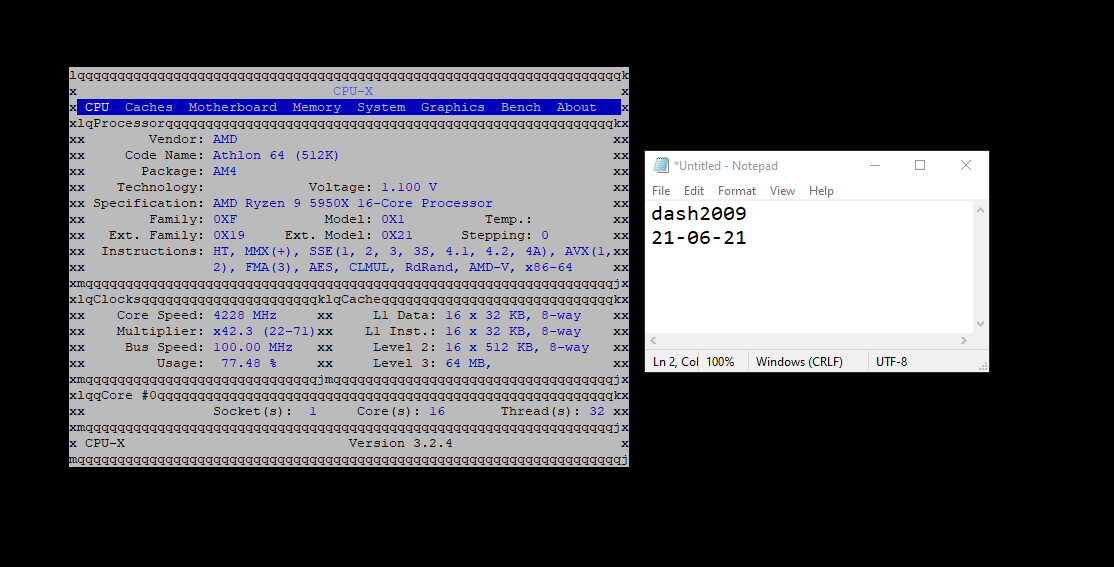Open the About tab in CPU-X
The image size is (1114, 567).
(576, 107)
